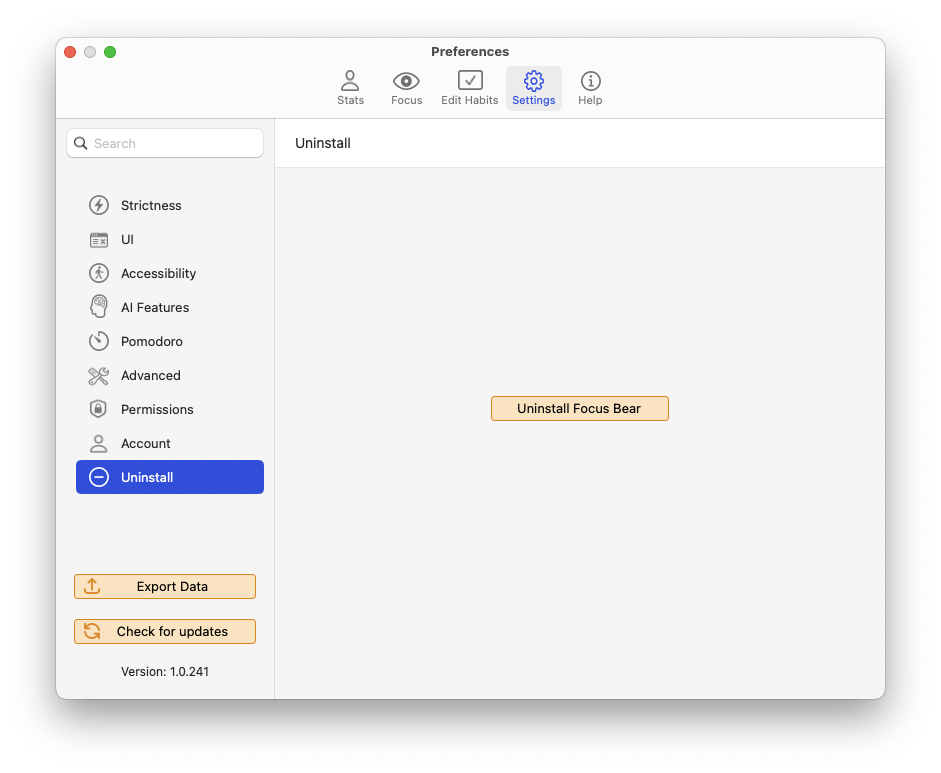Switch to the Edit Habits tab label
Screen dimensions: 941x773
click(x=470, y=100)
